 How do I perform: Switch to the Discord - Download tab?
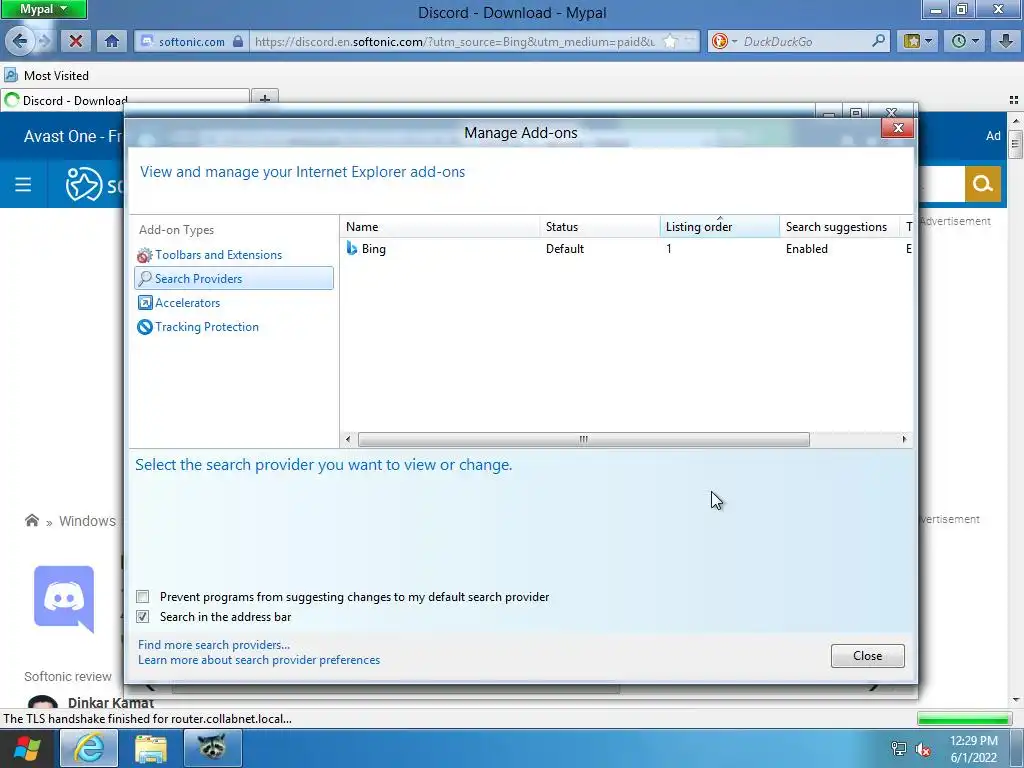125,100
